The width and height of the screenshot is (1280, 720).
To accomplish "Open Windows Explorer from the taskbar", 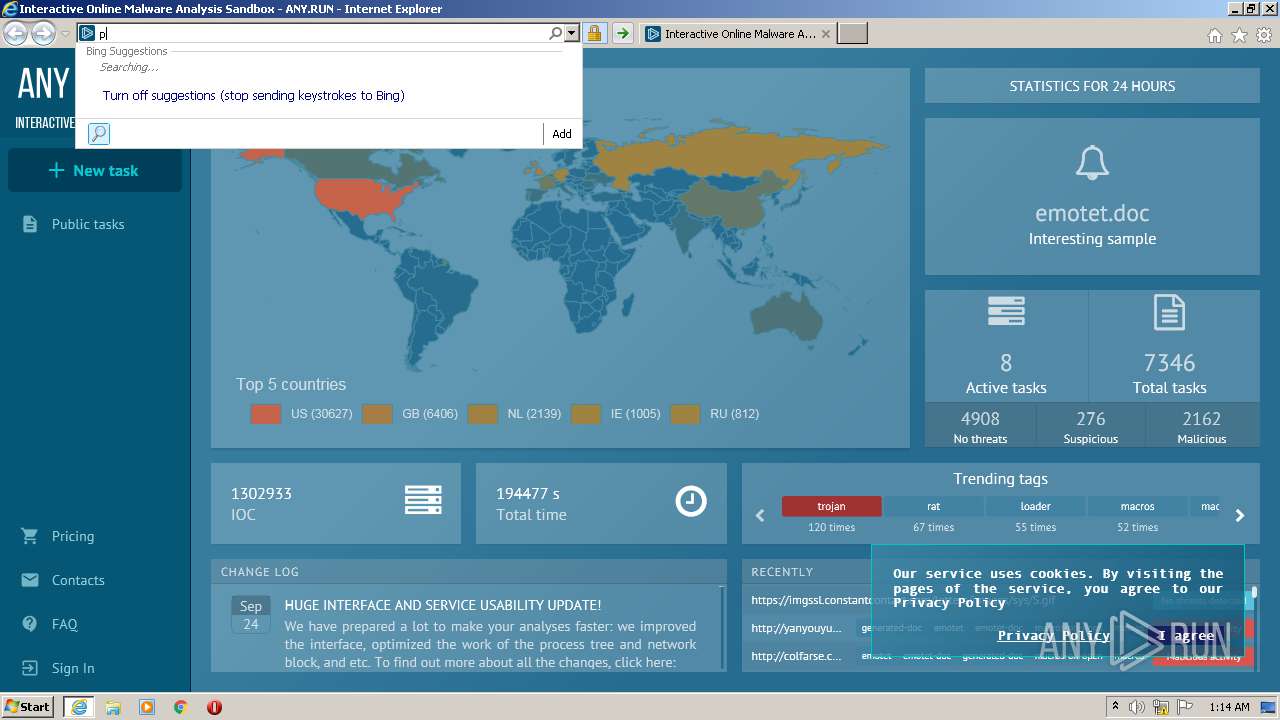I will tap(113, 707).
